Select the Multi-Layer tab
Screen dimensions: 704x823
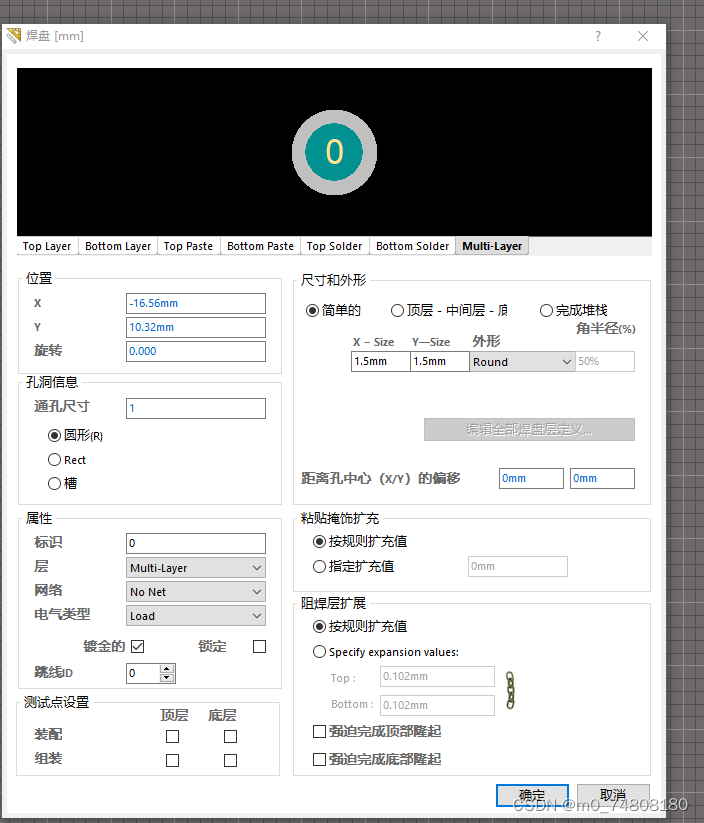coord(492,246)
